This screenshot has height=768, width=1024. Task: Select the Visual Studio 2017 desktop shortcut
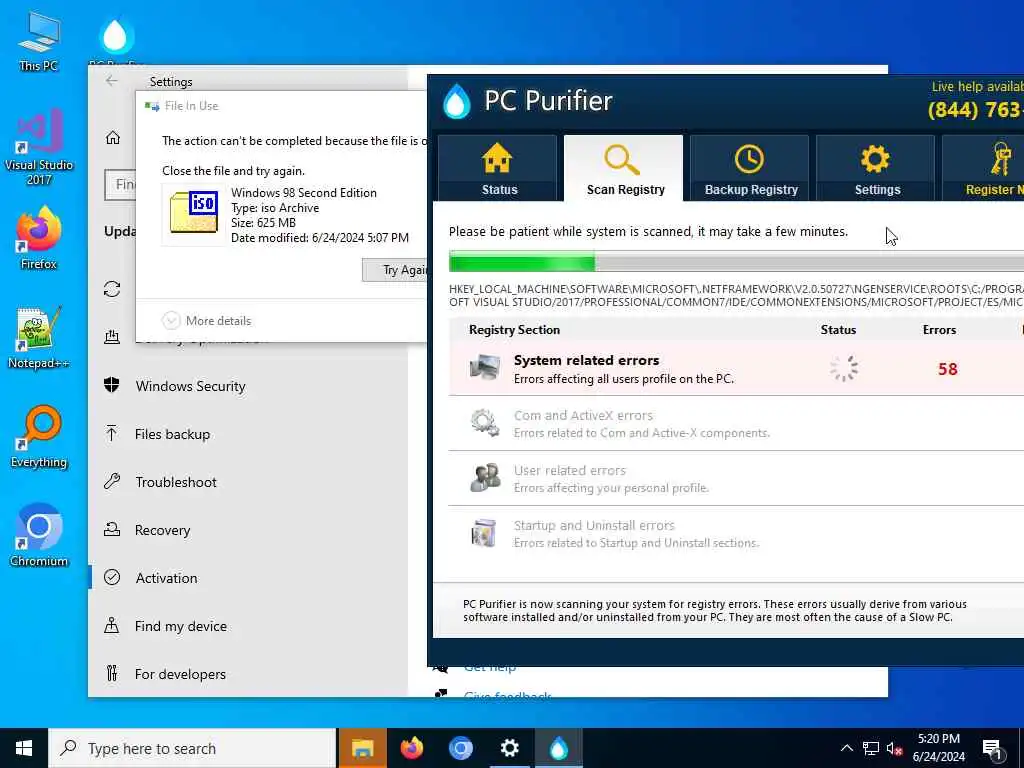[39, 147]
